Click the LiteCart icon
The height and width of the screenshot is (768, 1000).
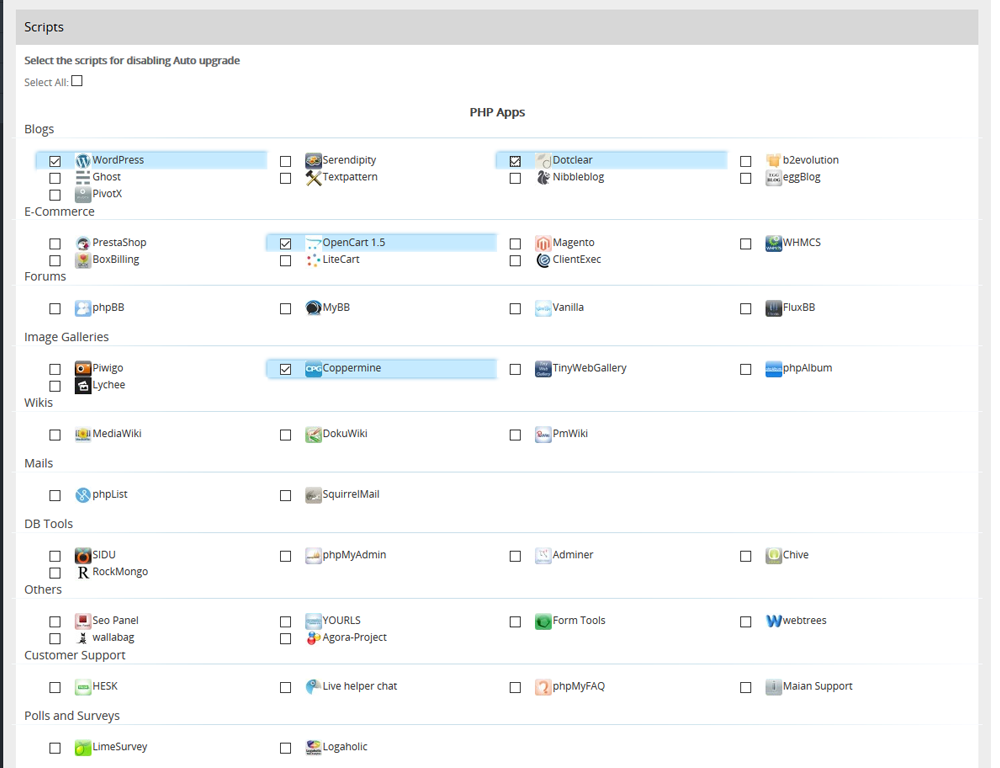(x=313, y=260)
